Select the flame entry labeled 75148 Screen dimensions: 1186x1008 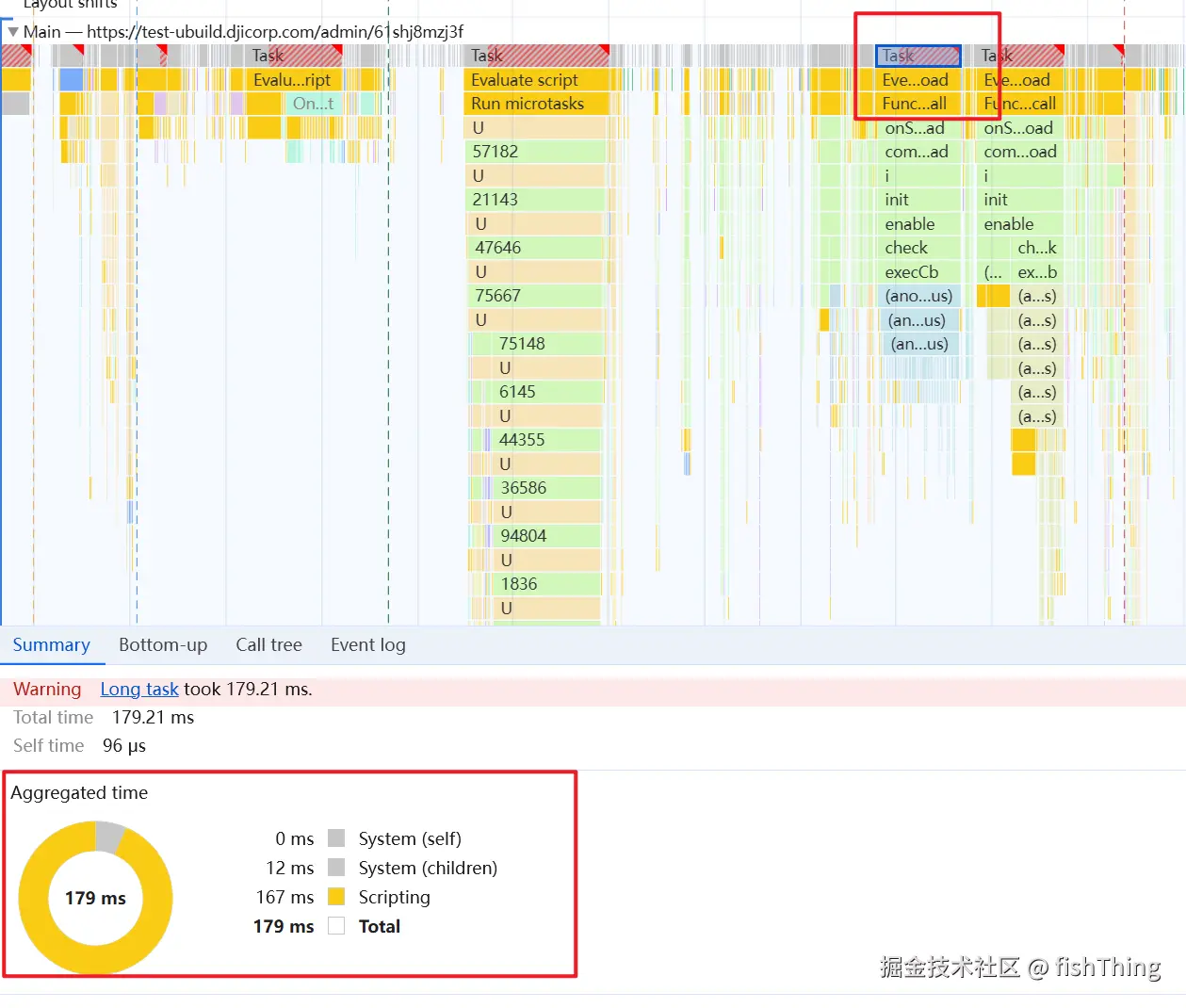point(548,344)
